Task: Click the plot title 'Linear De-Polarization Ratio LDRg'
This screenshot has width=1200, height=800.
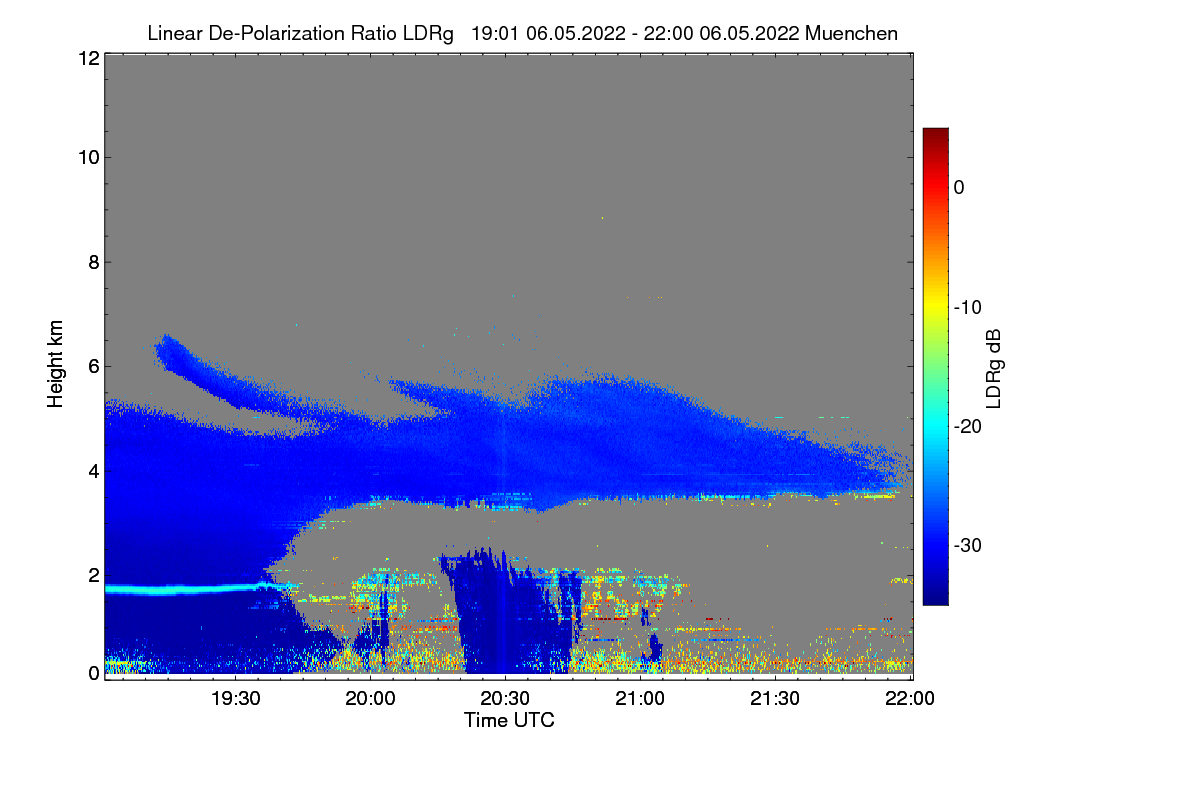Action: click(300, 34)
